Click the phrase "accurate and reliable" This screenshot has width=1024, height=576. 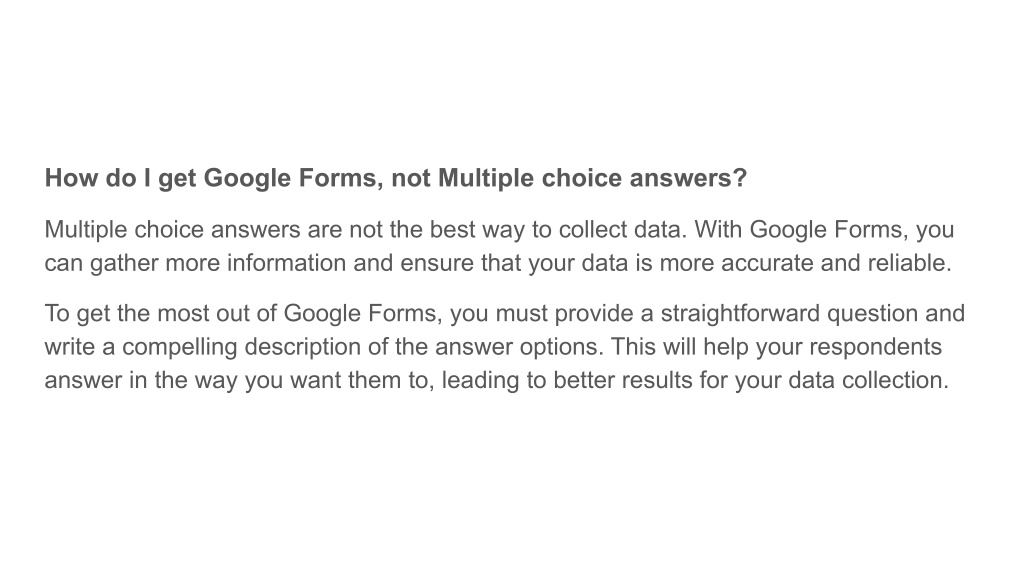[x=836, y=263]
